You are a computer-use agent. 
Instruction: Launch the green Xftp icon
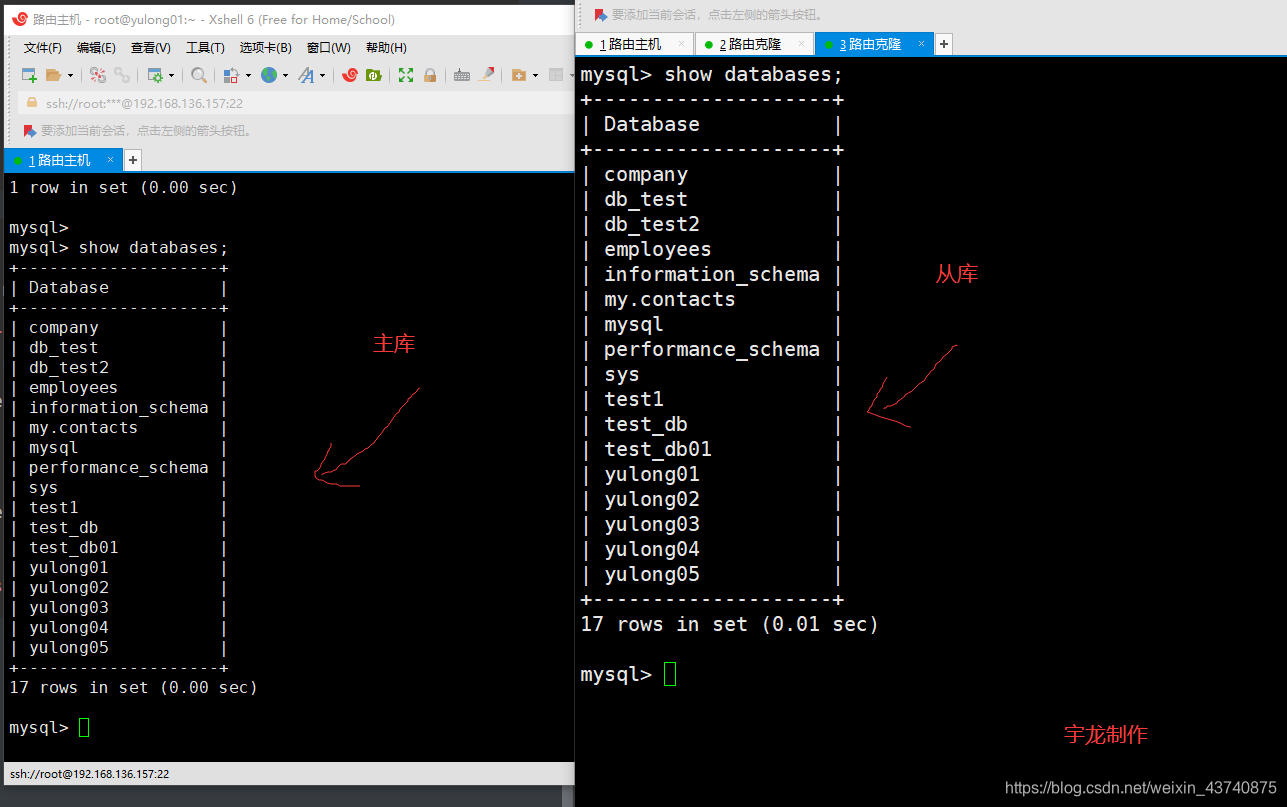tap(374, 75)
